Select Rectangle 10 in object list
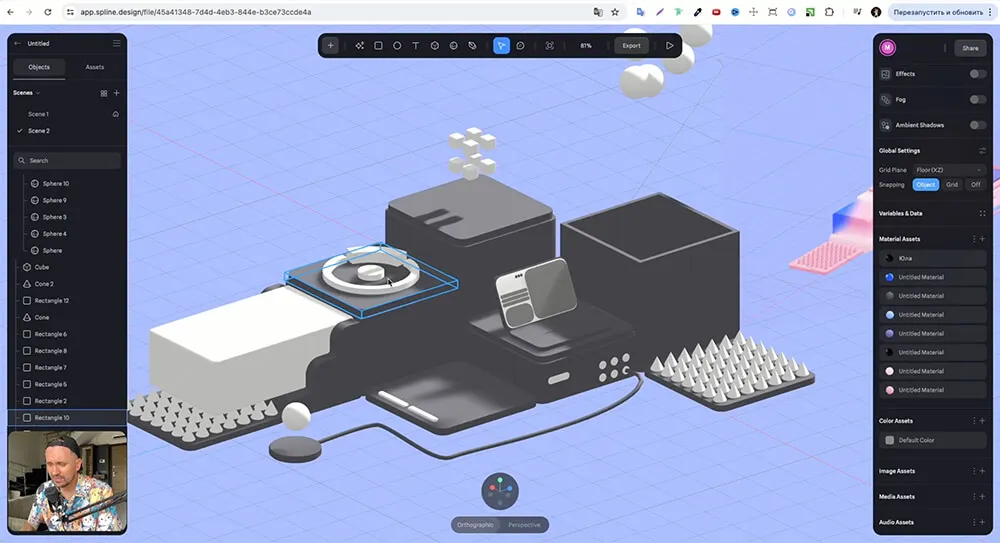The width and height of the screenshot is (1000, 543). pos(52,418)
